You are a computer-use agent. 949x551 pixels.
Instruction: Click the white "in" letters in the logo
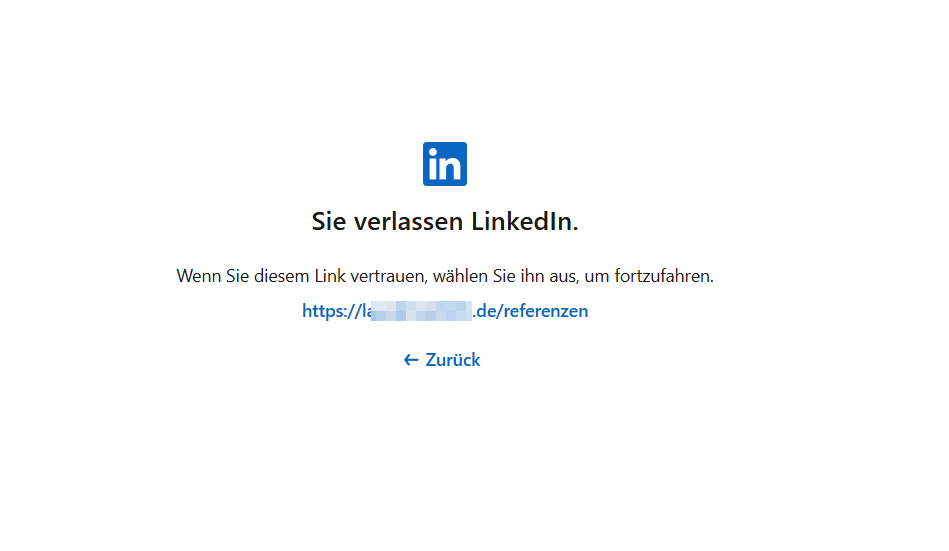[x=445, y=166]
